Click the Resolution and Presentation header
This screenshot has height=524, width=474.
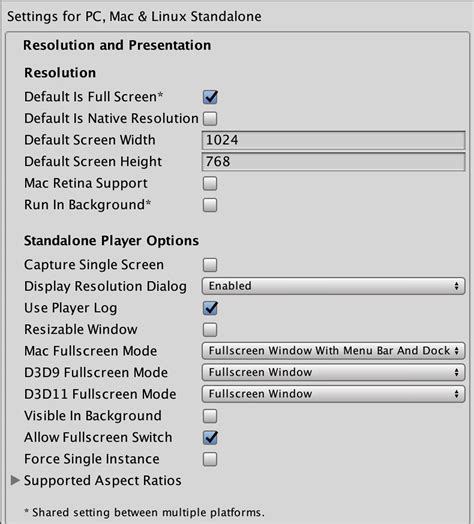click(117, 45)
